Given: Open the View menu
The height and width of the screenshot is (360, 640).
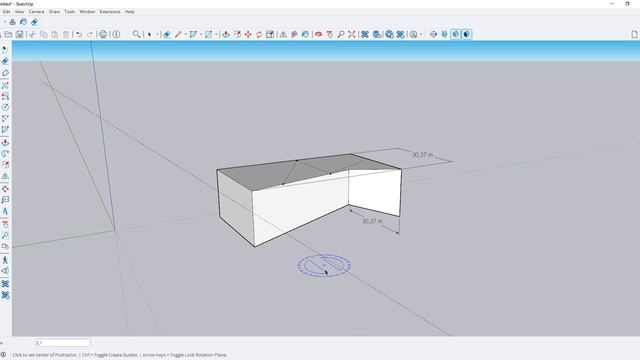Looking at the screenshot, I should pyautogui.click(x=19, y=12).
